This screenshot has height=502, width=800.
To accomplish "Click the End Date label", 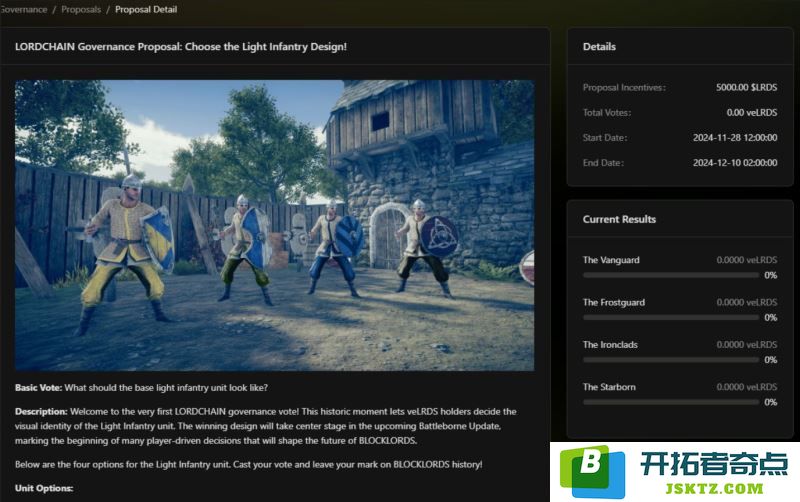I will (x=603, y=162).
